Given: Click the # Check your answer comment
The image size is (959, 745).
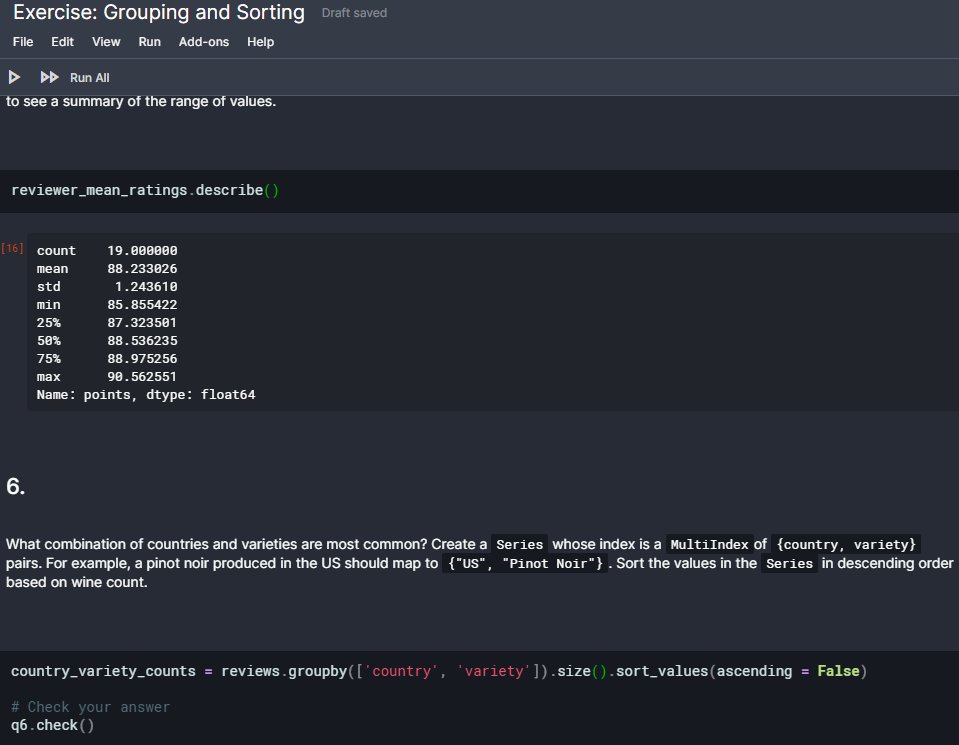Looking at the screenshot, I should click(91, 707).
